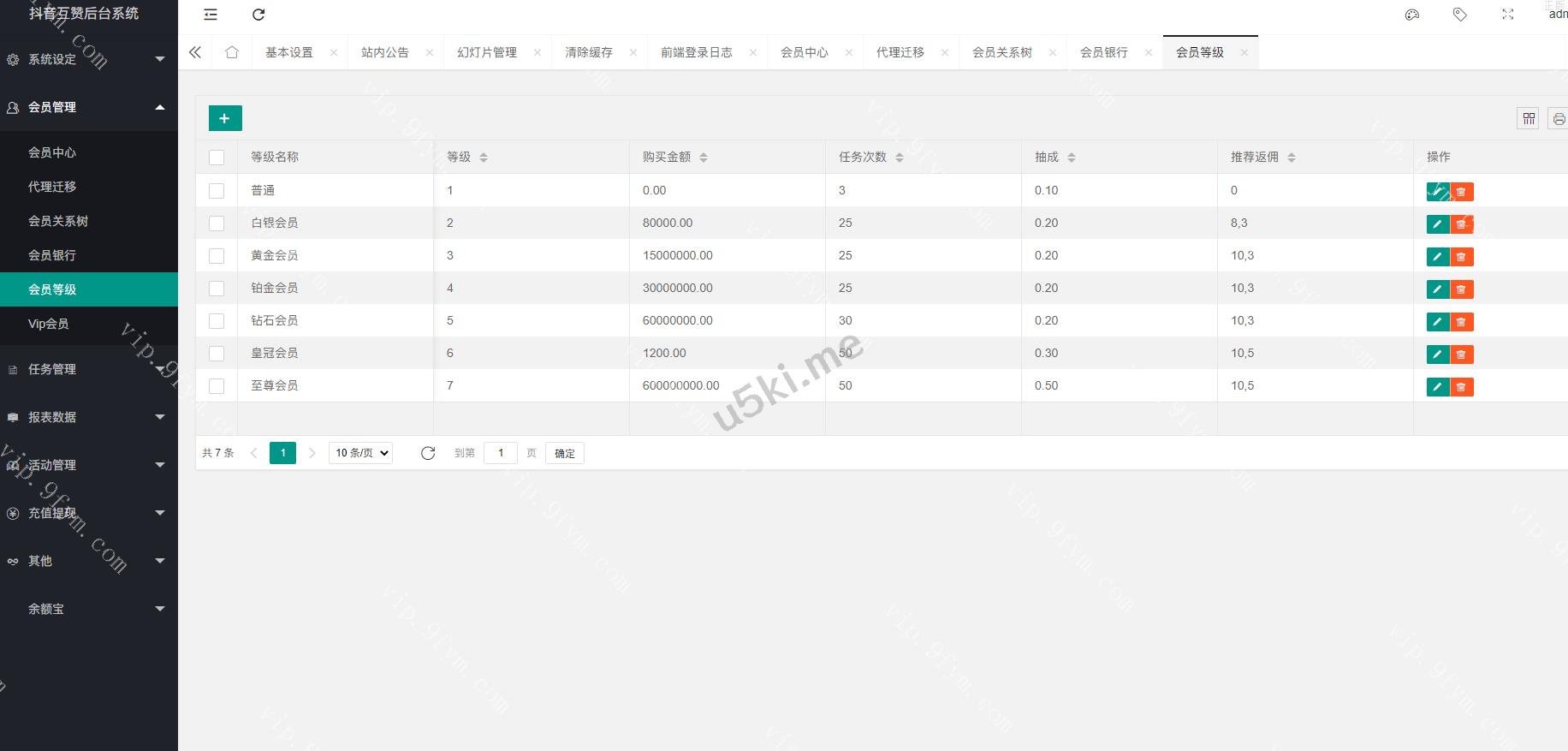Click the page number jump input field
This screenshot has height=751, width=1568.
[500, 453]
